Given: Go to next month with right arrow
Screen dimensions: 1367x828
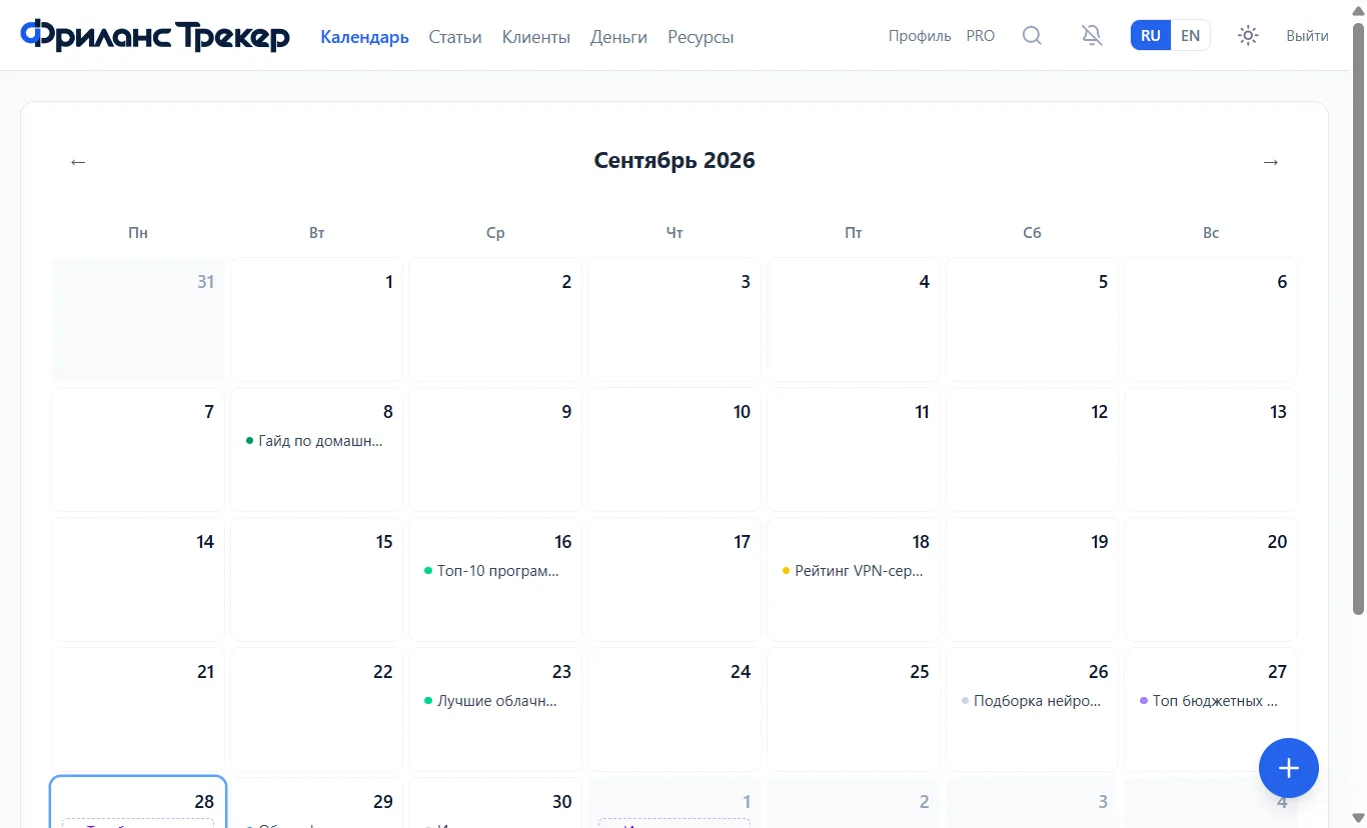Looking at the screenshot, I should coord(1270,161).
